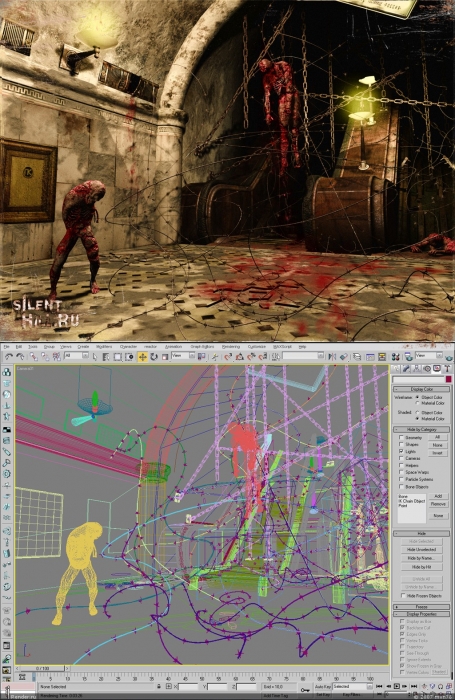Click the Hide by Name button
Image resolution: width=455 pixels, height=700 pixels.
(422, 558)
